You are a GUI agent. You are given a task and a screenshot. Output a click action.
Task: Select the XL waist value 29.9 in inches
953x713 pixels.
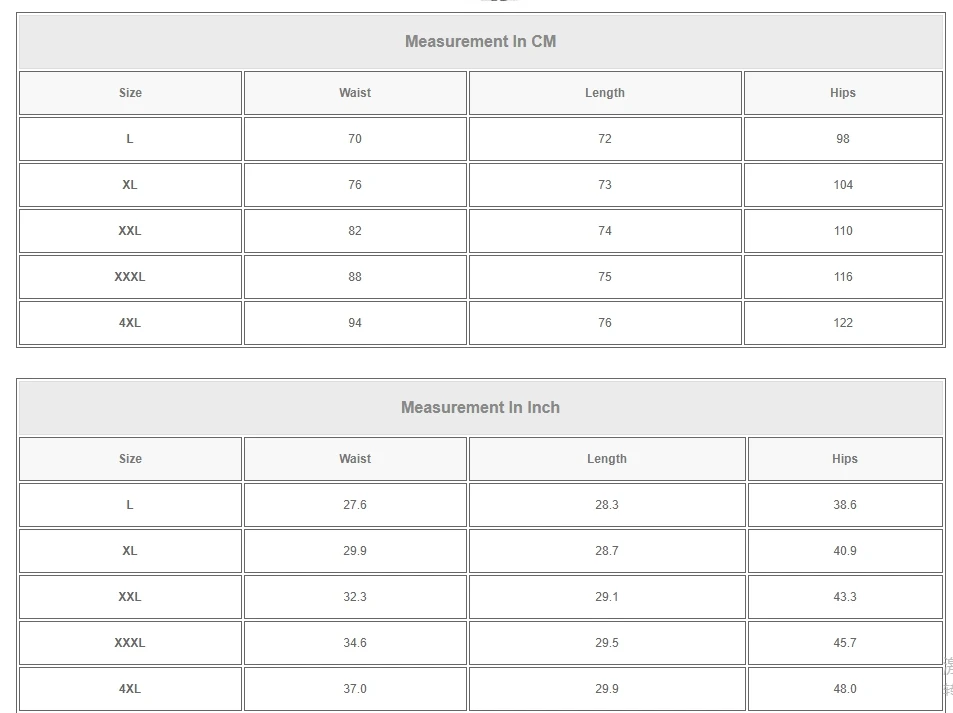(355, 551)
